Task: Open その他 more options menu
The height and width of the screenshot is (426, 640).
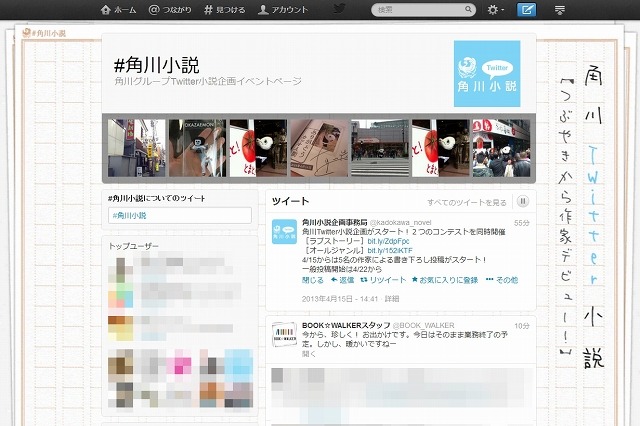Action: tap(502, 280)
